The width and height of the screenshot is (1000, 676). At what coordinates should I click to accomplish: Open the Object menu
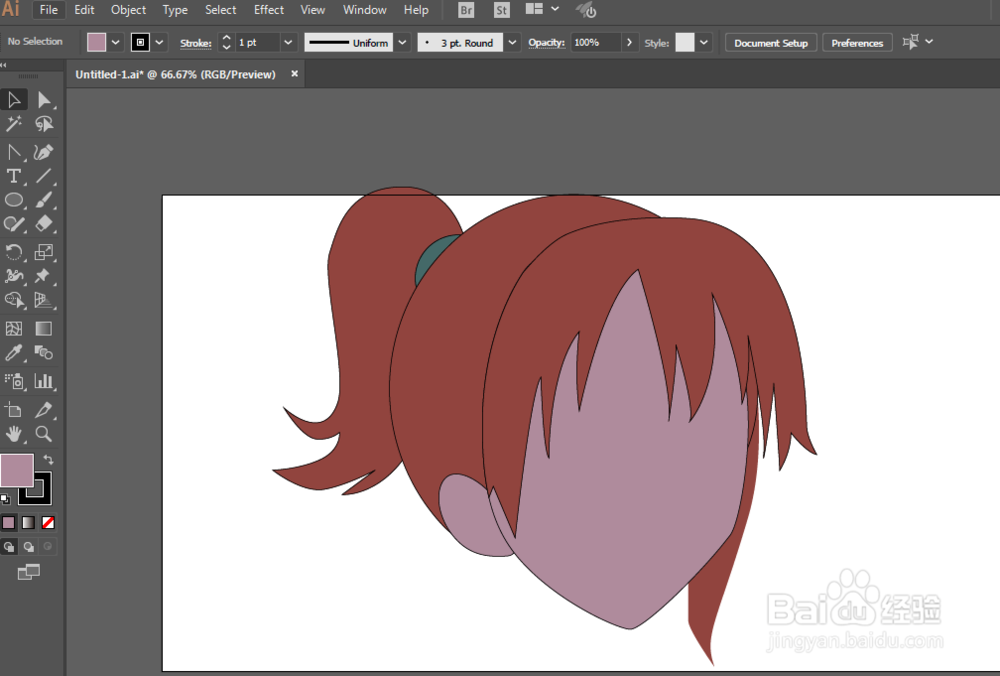tap(128, 10)
